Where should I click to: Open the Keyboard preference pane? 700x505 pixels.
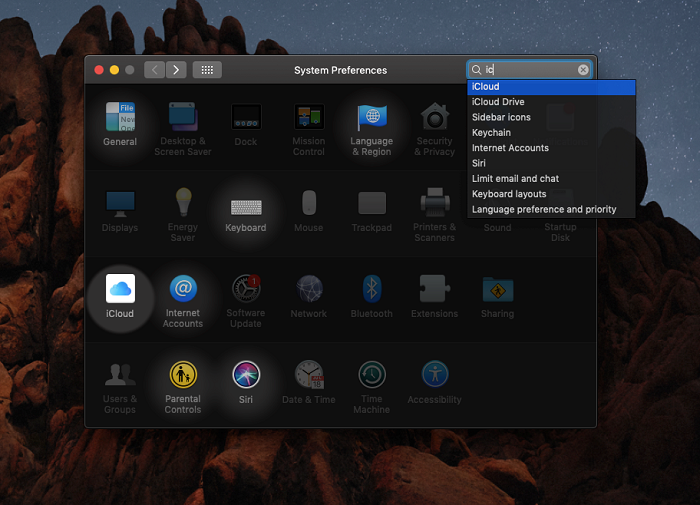246,206
